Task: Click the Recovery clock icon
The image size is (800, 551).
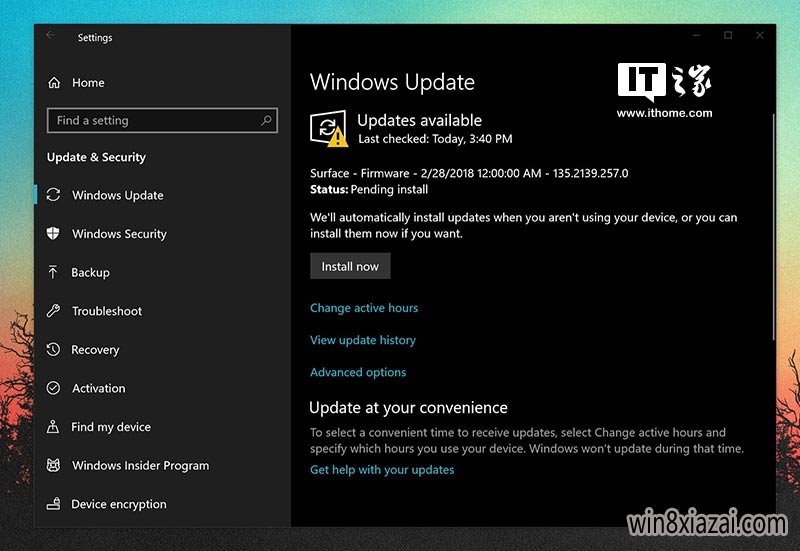Action: (x=53, y=349)
